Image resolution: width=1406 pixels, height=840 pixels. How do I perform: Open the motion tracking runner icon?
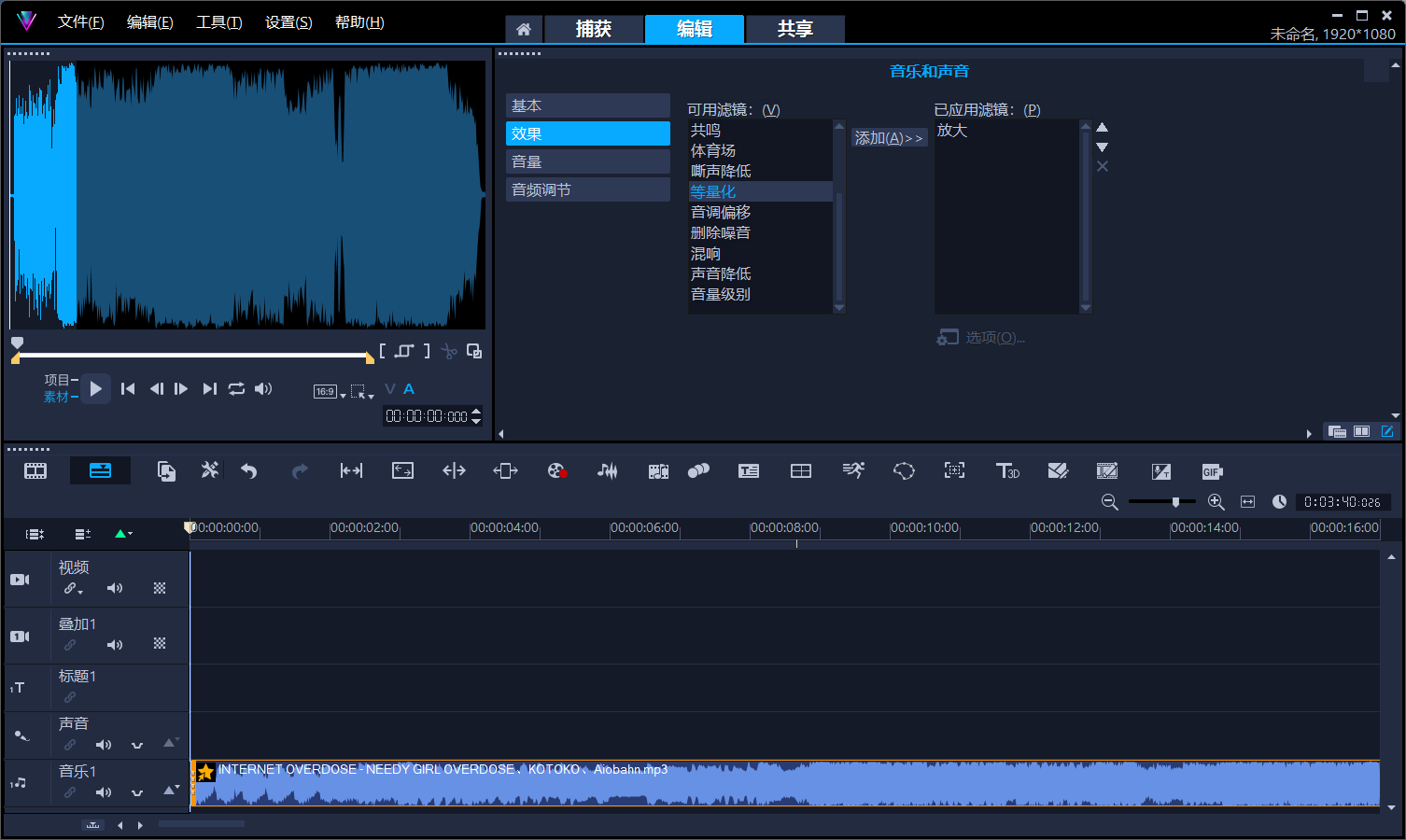(x=853, y=470)
